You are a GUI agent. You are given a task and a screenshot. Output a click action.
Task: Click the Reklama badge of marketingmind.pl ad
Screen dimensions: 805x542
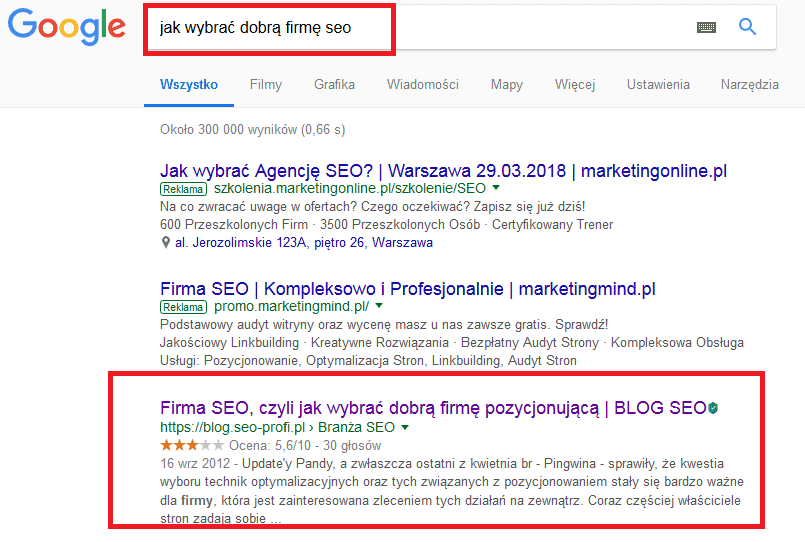point(183,307)
